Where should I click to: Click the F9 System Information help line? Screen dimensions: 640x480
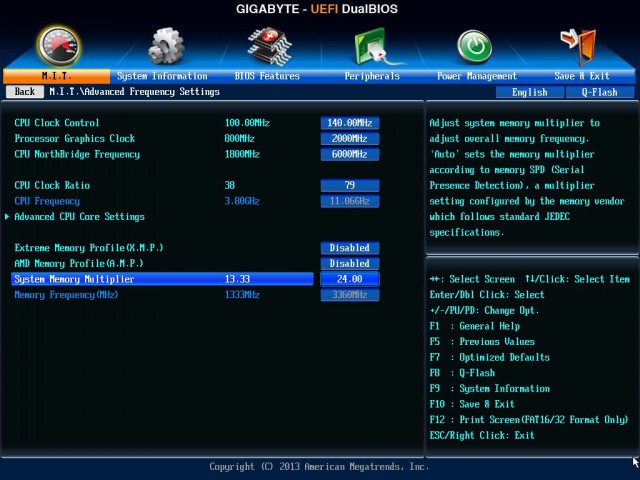(x=489, y=389)
